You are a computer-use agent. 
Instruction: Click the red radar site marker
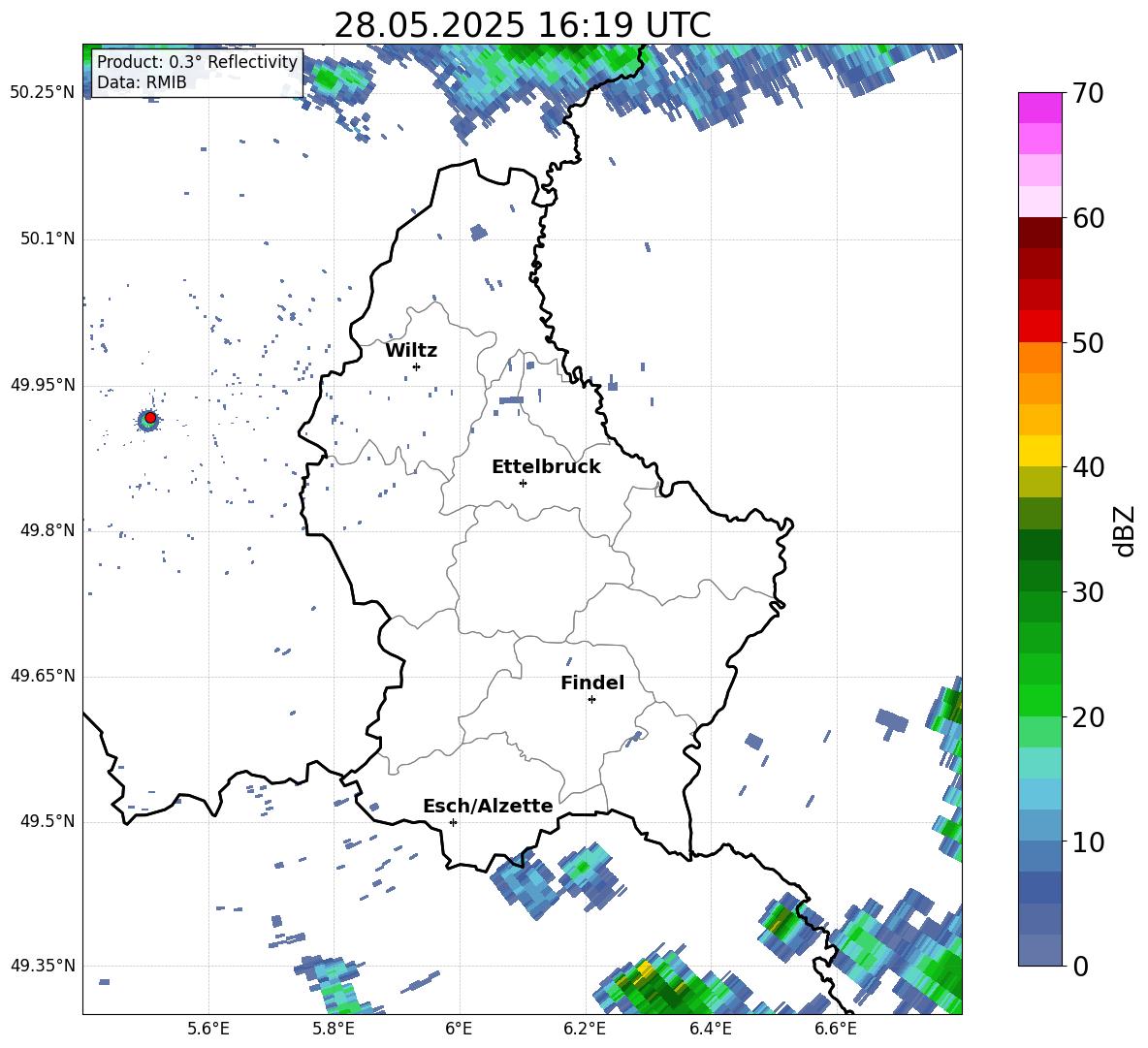[150, 418]
